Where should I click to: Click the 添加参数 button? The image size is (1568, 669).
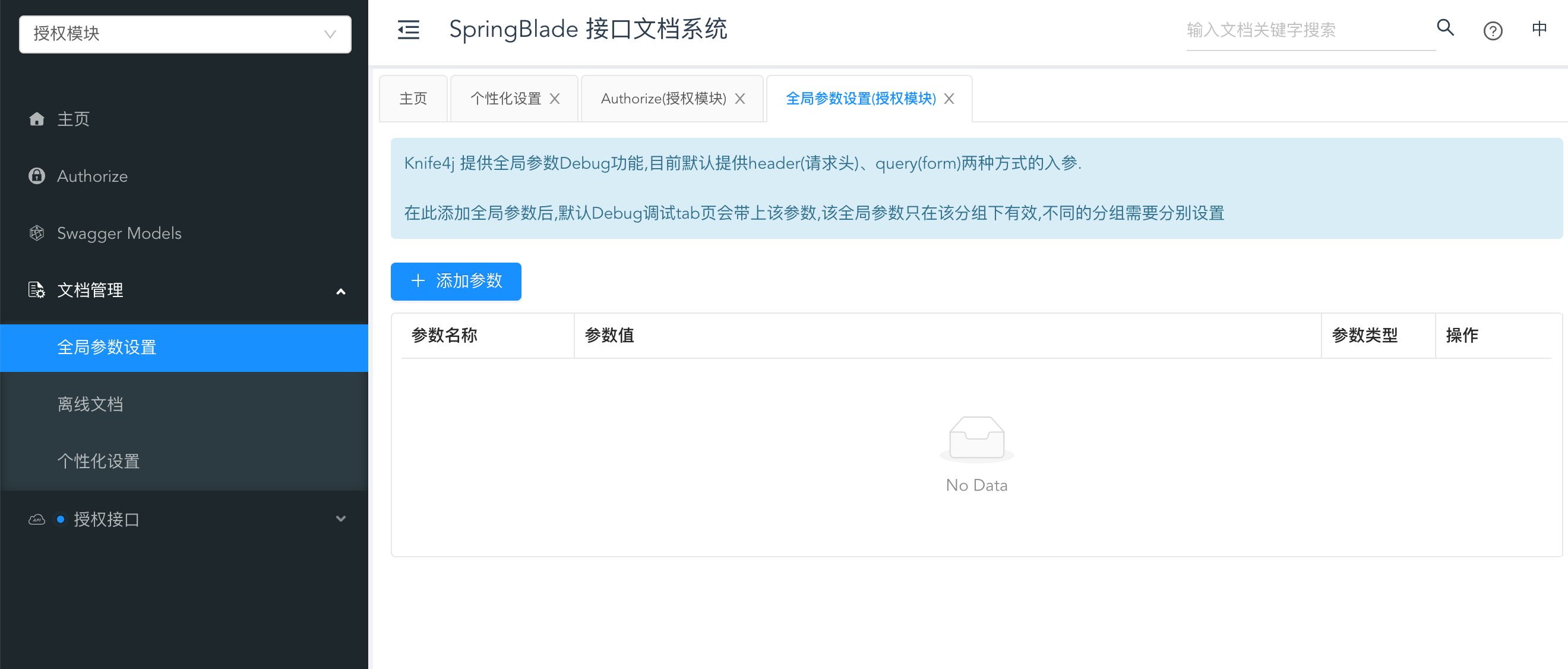tap(456, 281)
